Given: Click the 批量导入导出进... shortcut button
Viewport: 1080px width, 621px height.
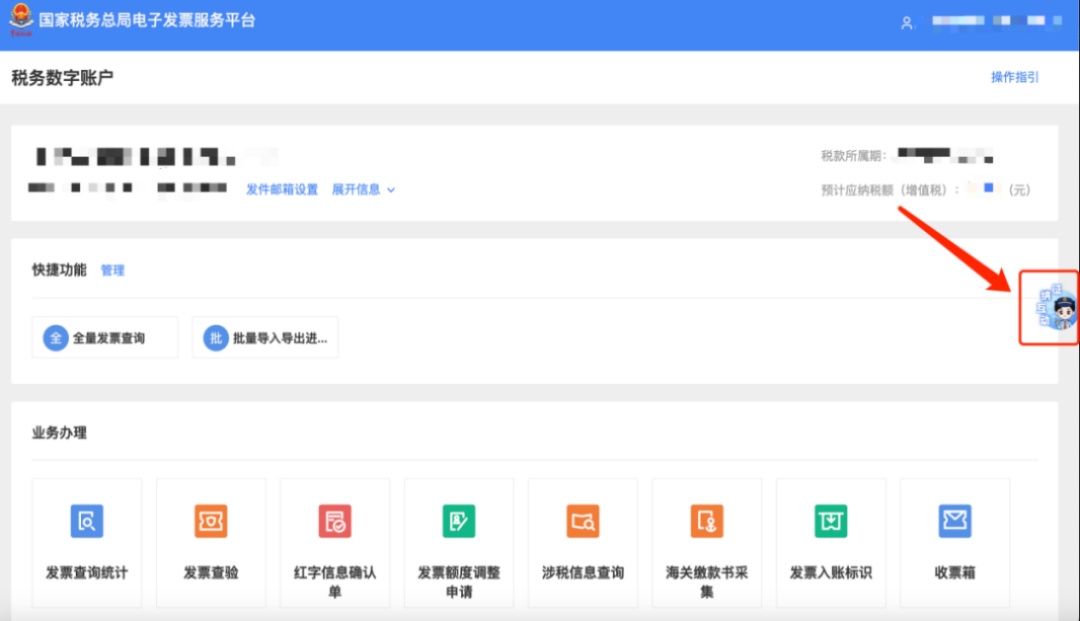Looking at the screenshot, I should (x=265, y=338).
